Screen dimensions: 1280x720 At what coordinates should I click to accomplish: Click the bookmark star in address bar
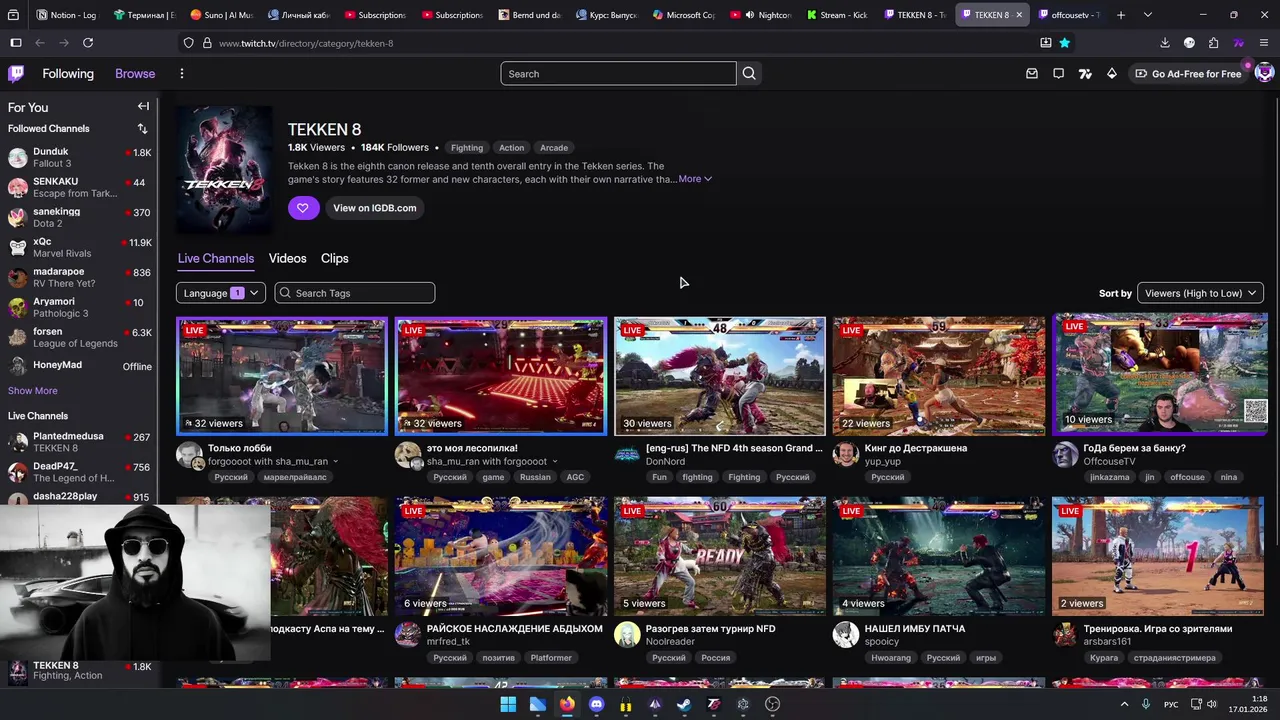click(x=1064, y=43)
